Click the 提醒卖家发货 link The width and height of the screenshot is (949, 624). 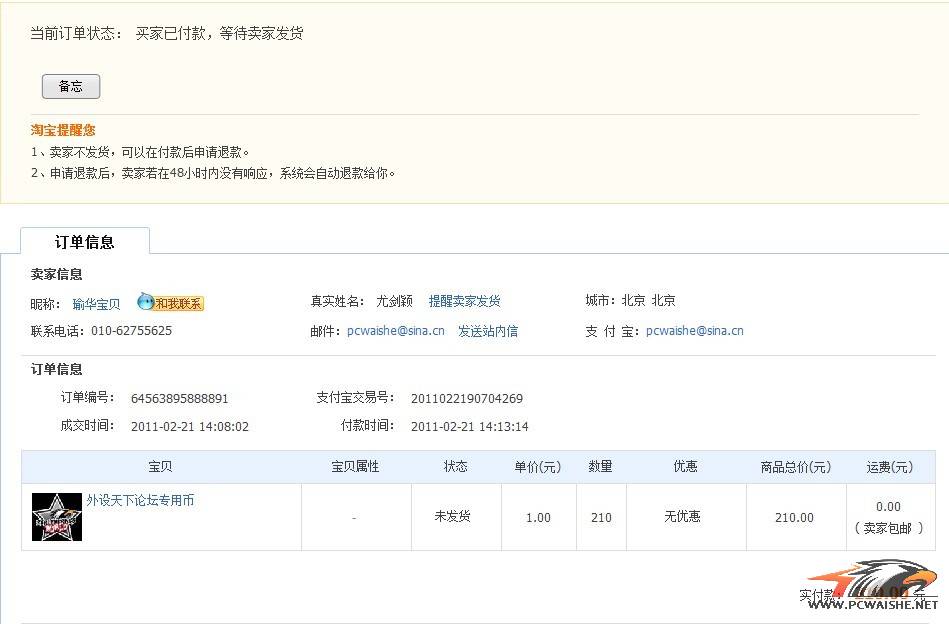point(464,301)
